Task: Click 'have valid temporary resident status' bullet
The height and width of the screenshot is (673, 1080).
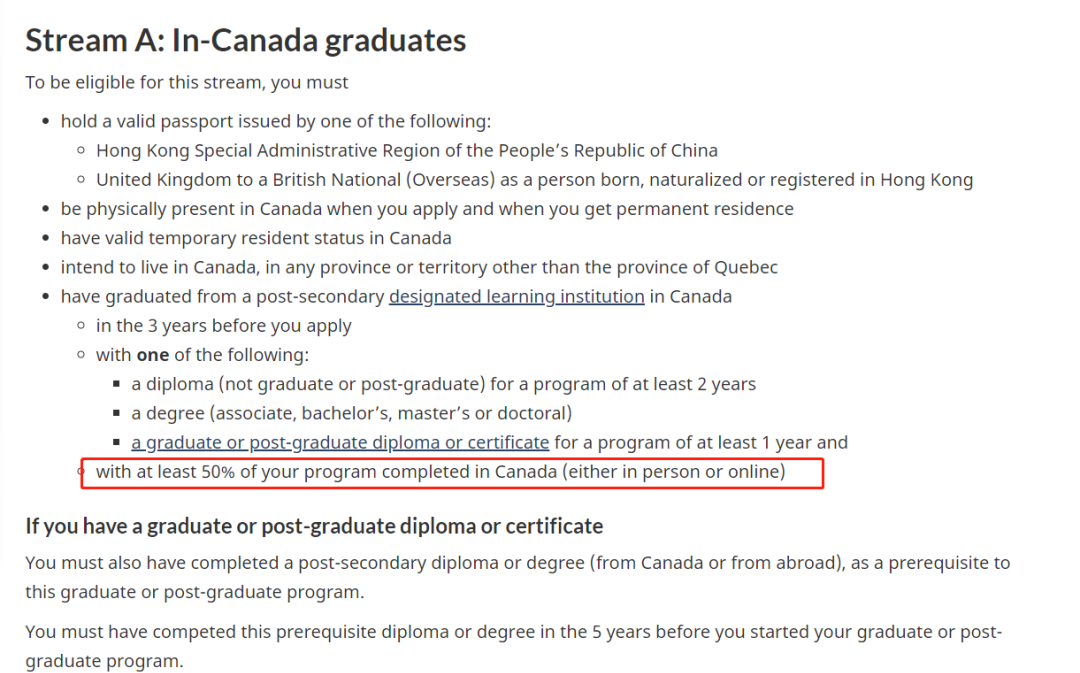Action: pyautogui.click(x=256, y=238)
